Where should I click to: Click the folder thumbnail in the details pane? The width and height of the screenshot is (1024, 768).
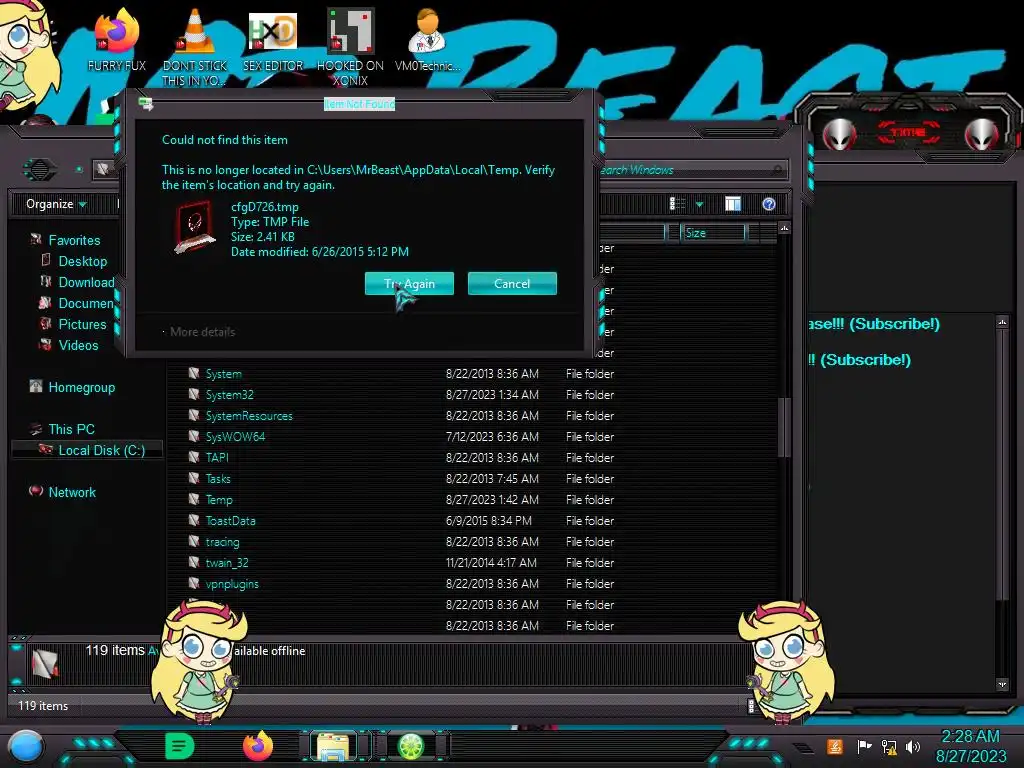(46, 664)
